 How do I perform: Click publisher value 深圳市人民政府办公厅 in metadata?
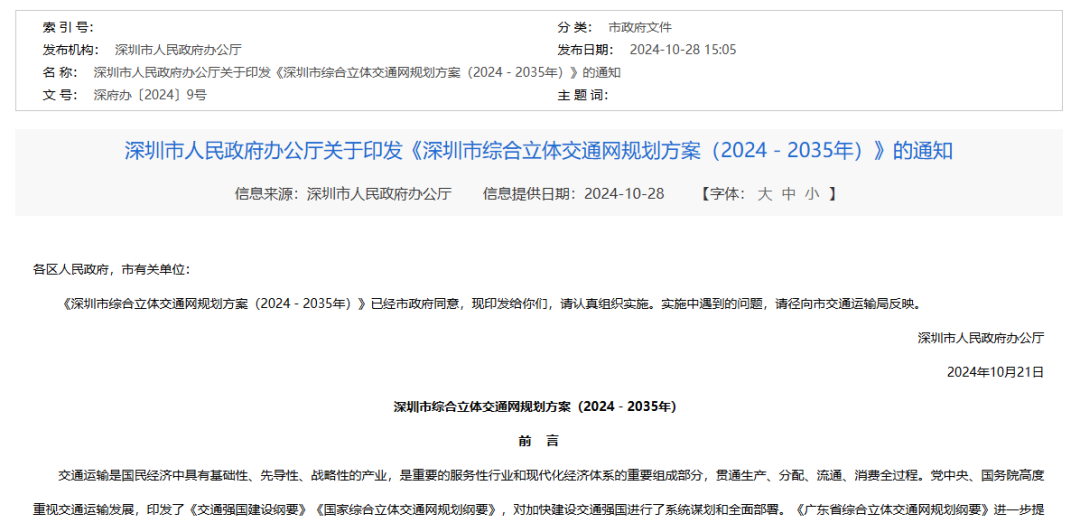178,50
